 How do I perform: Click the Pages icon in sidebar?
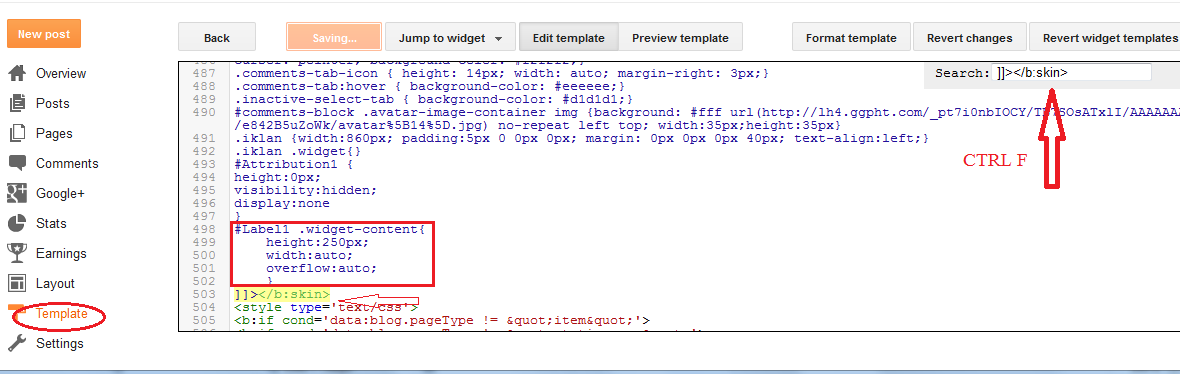(17, 133)
